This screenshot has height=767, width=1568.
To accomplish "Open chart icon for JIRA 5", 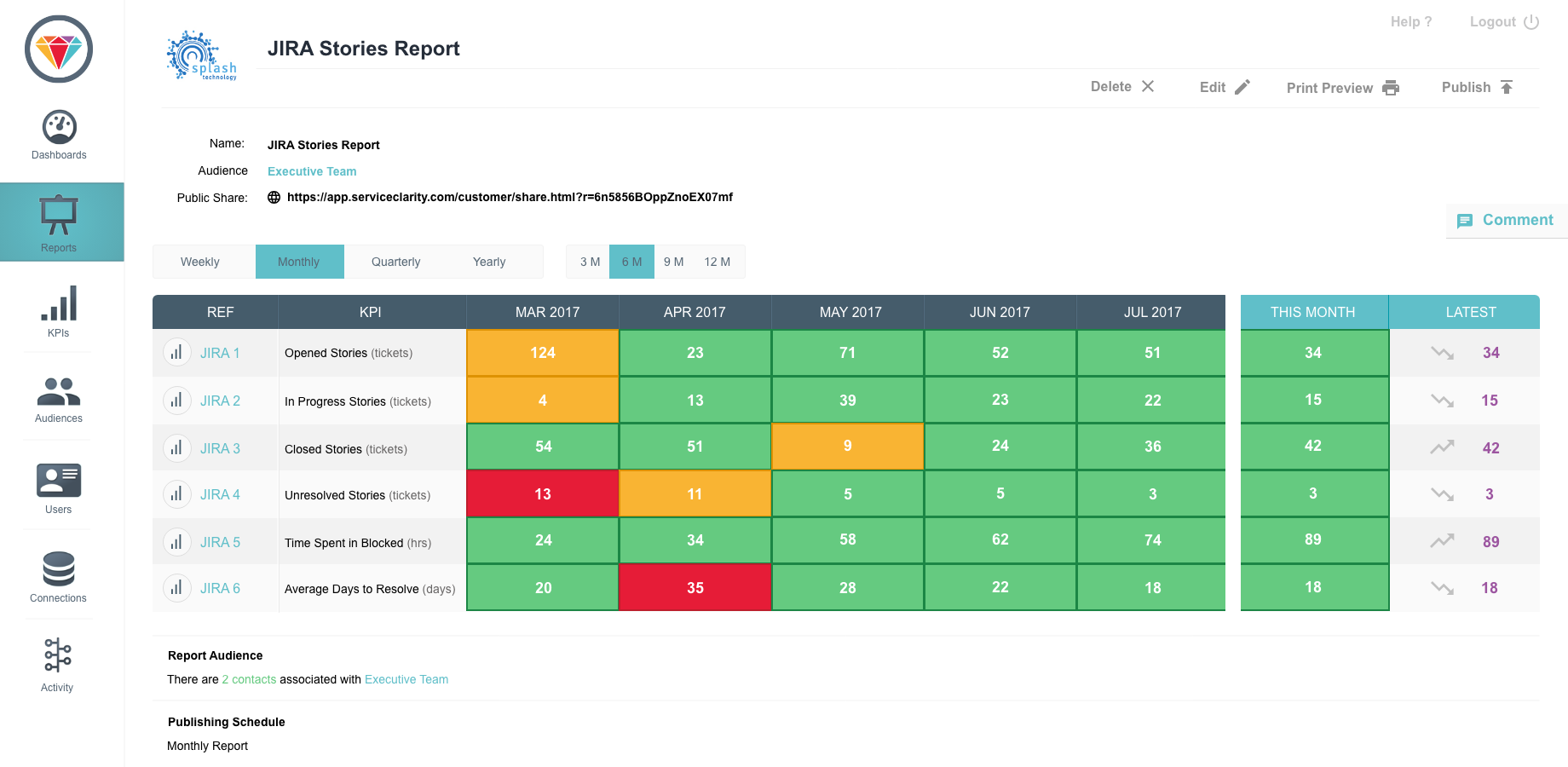I will click(176, 541).
